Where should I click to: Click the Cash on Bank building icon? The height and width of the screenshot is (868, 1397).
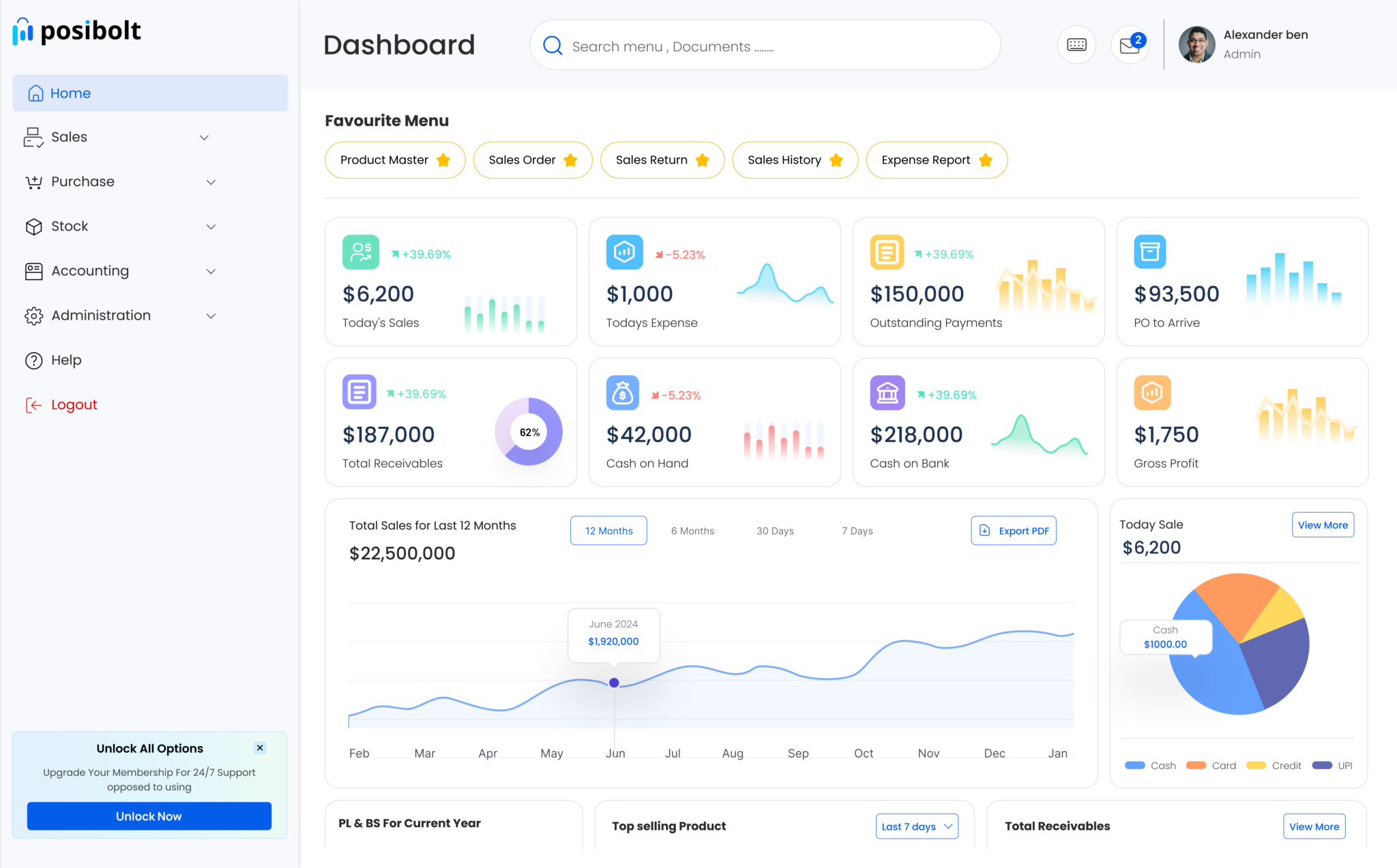[887, 393]
